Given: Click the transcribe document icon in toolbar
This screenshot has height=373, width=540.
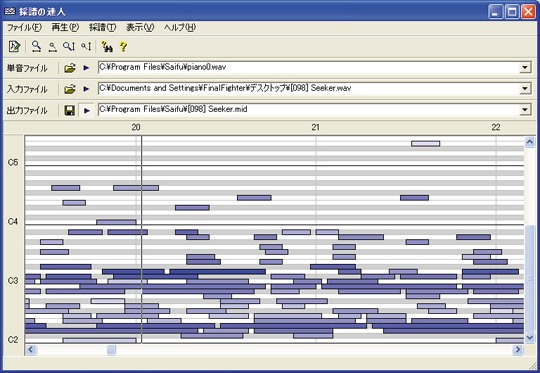Looking at the screenshot, I should click(14, 46).
